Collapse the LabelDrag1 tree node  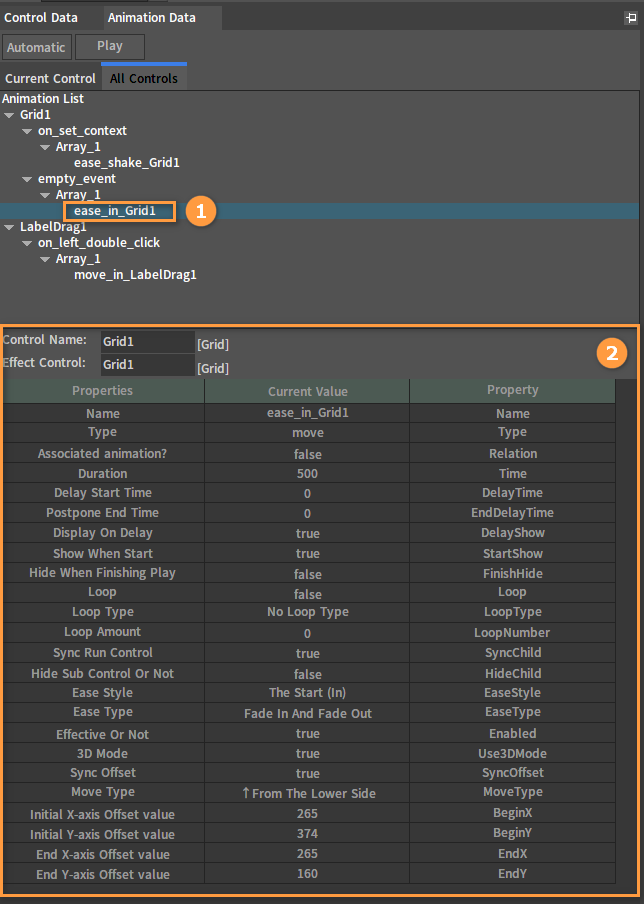pos(10,227)
